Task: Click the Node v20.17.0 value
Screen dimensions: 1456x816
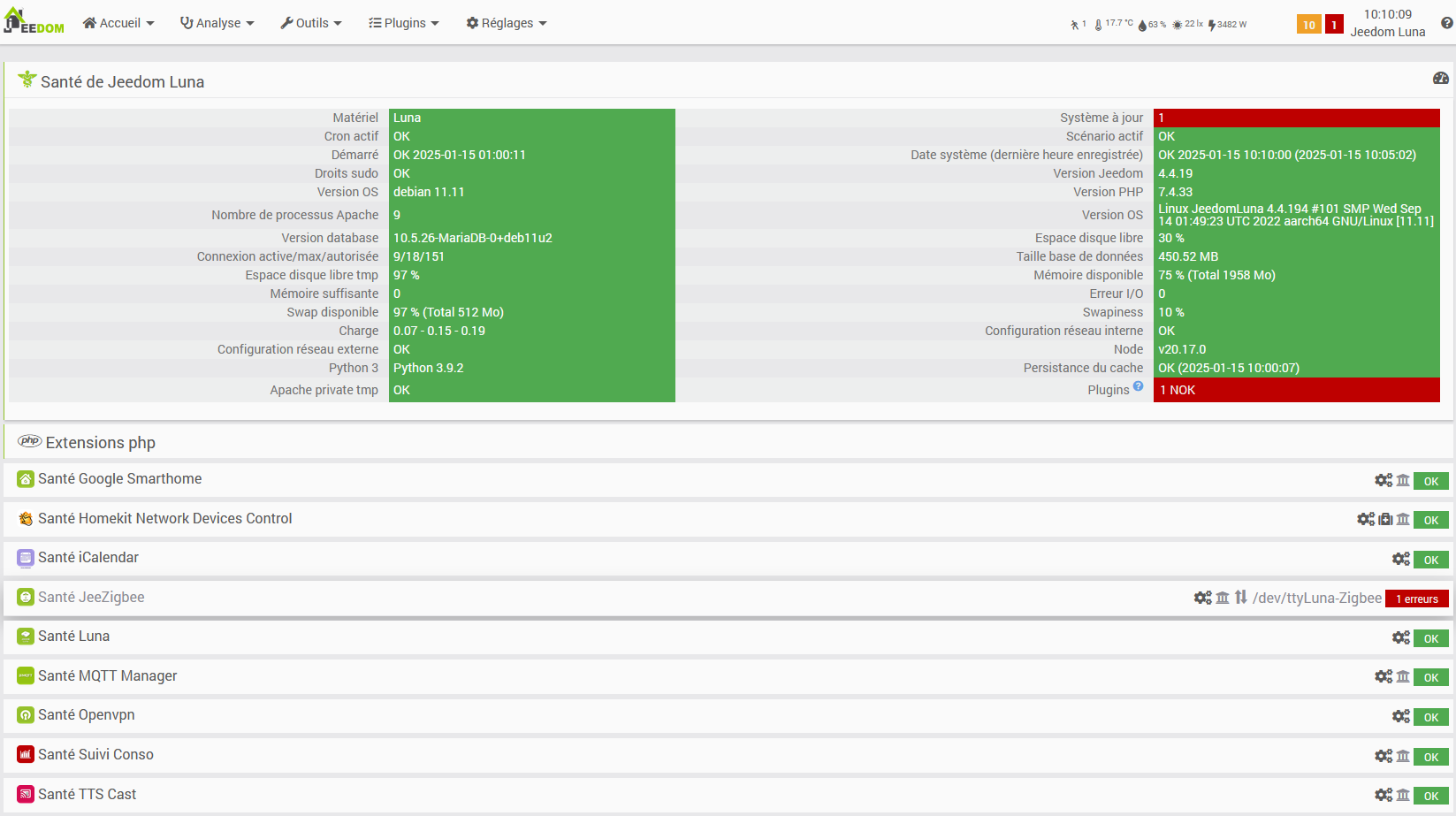Action: point(1297,349)
